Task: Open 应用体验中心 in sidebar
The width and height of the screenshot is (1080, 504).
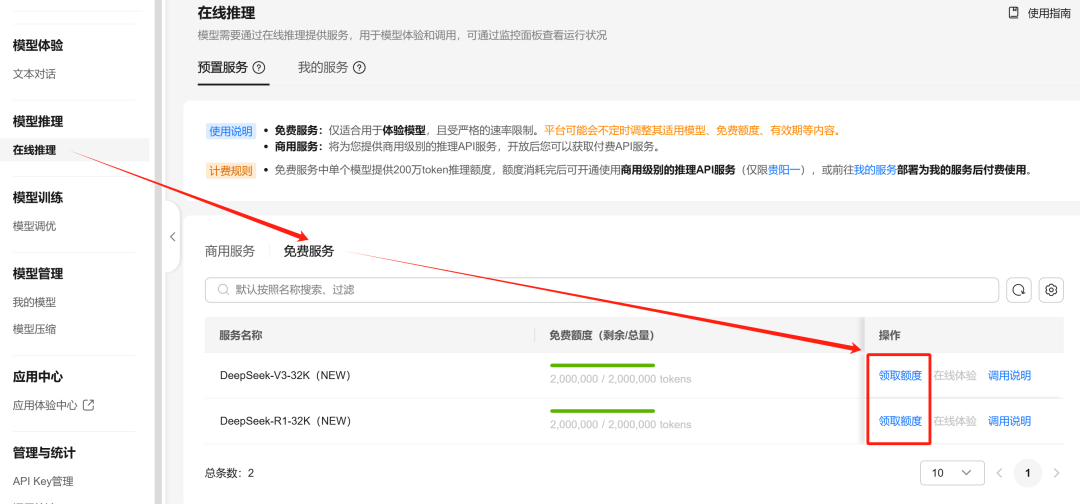Action: coord(45,405)
